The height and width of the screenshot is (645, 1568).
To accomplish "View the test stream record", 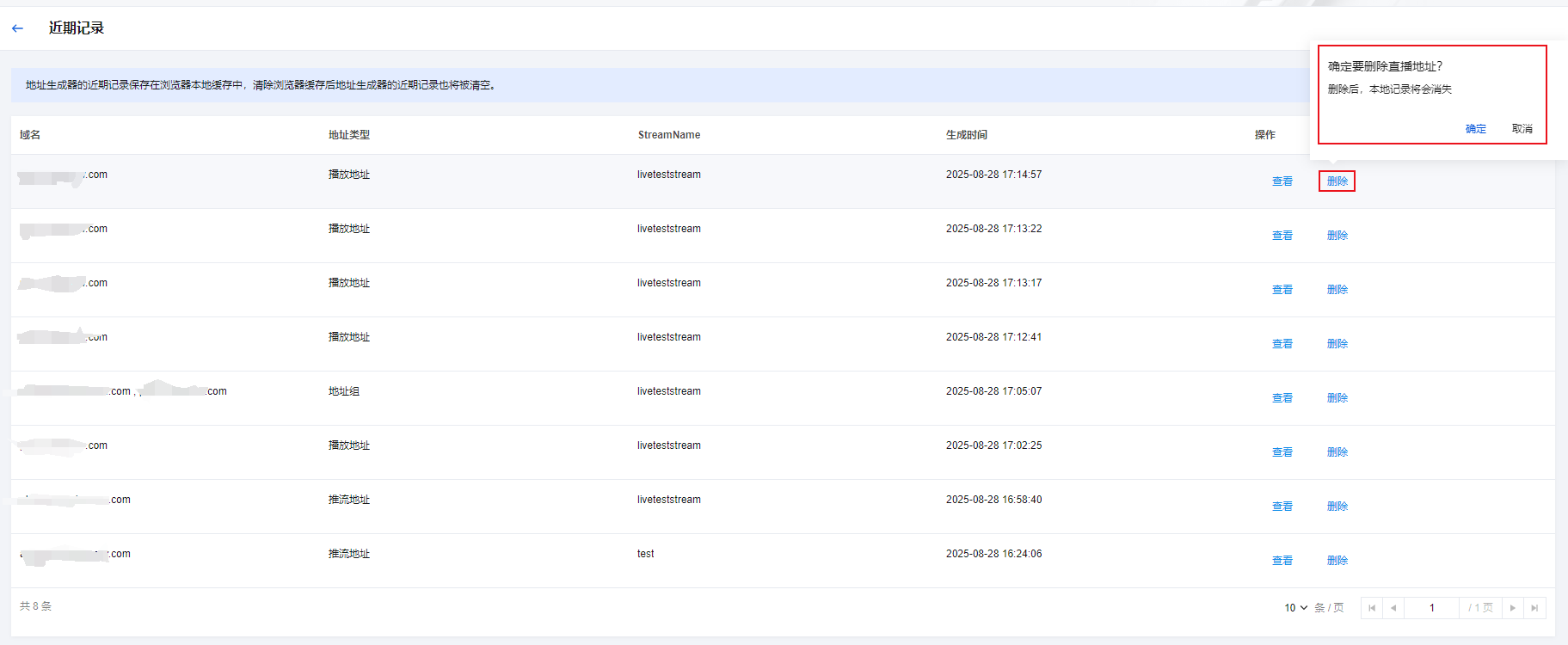I will click(x=1282, y=561).
